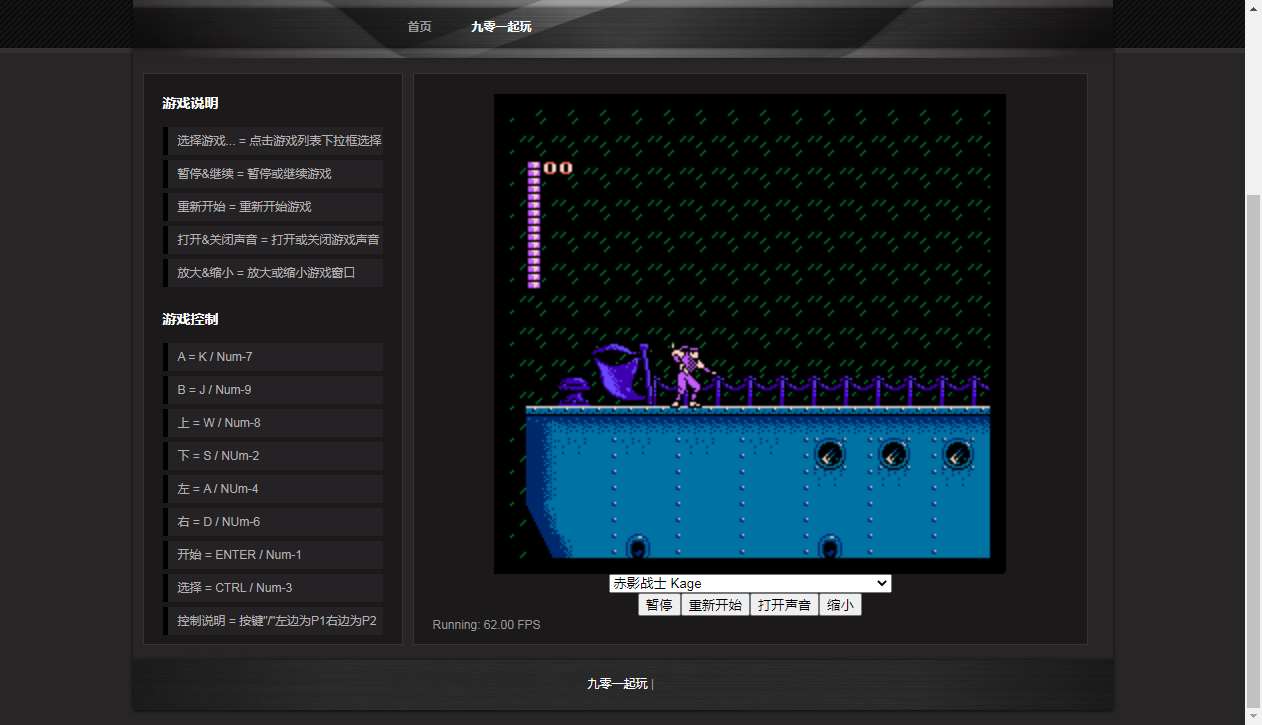
Task: Follow the 九零一起玩 link in the footer
Action: coord(617,684)
